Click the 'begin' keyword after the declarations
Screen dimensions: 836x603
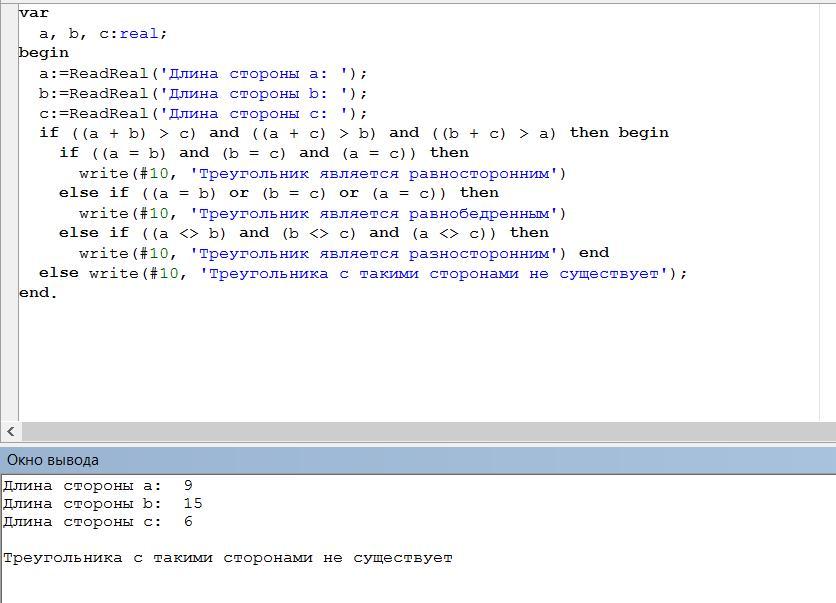[44, 53]
